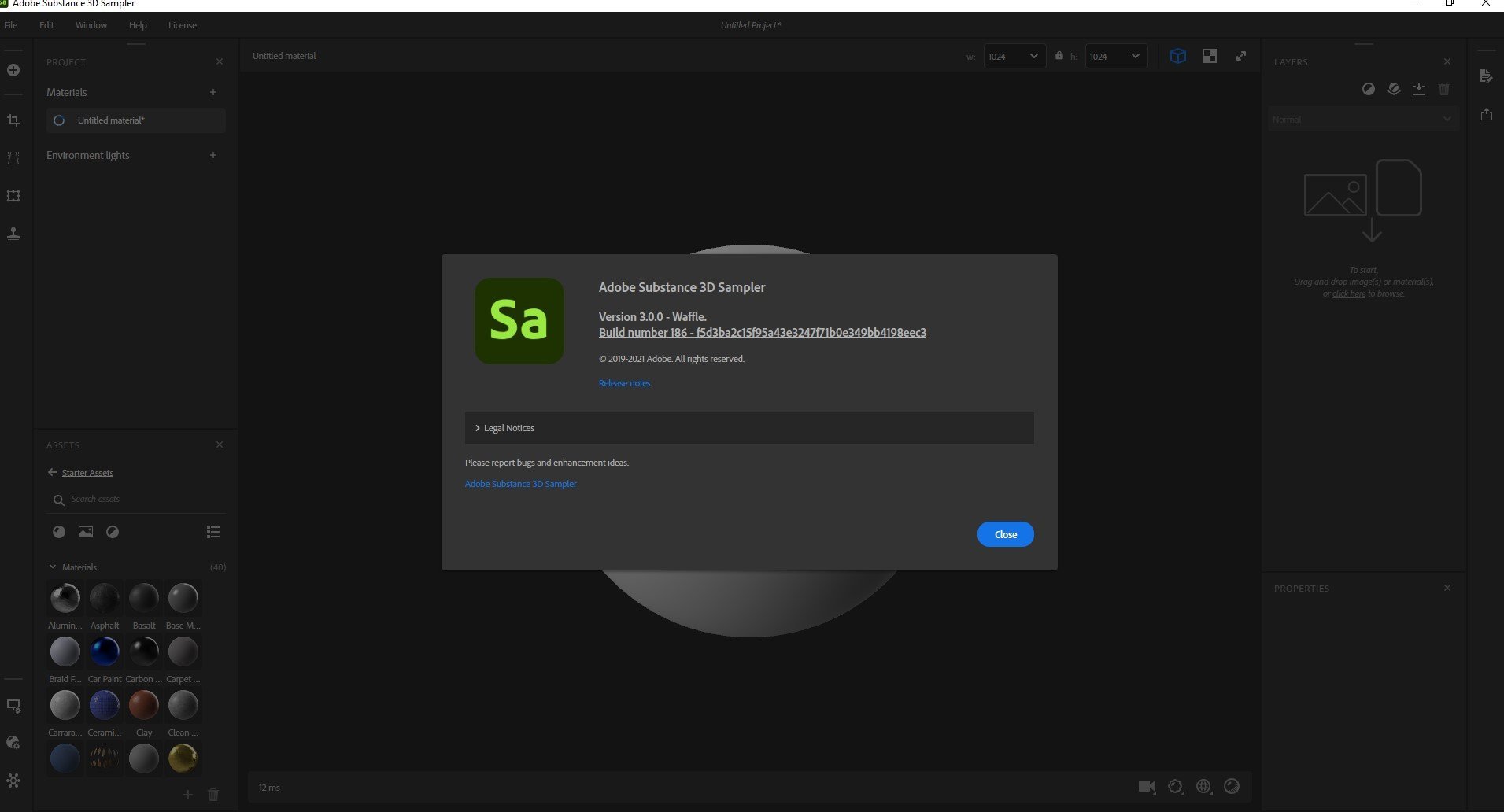Image resolution: width=1504 pixels, height=812 pixels.
Task: Click the 'click here' browse link
Action: [x=1349, y=293]
